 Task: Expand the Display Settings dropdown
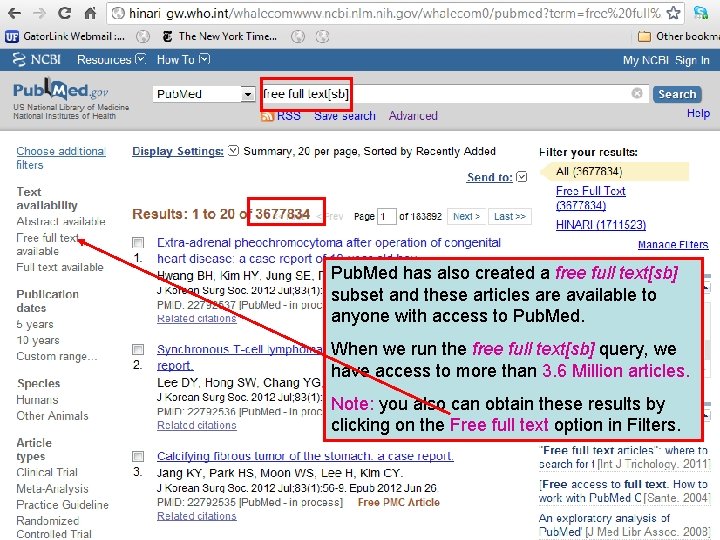point(234,151)
